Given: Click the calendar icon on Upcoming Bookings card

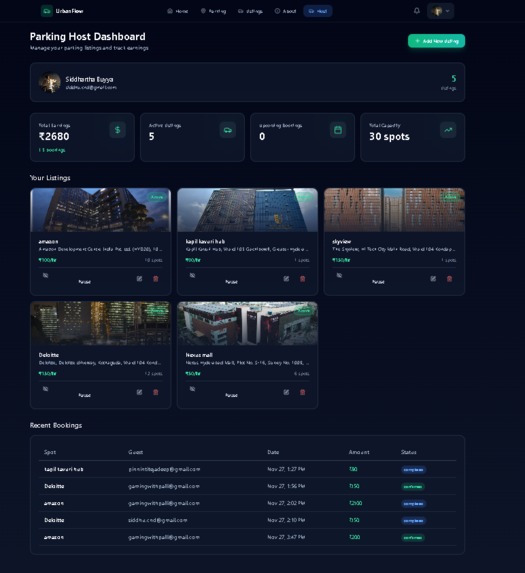Looking at the screenshot, I should [x=338, y=130].
